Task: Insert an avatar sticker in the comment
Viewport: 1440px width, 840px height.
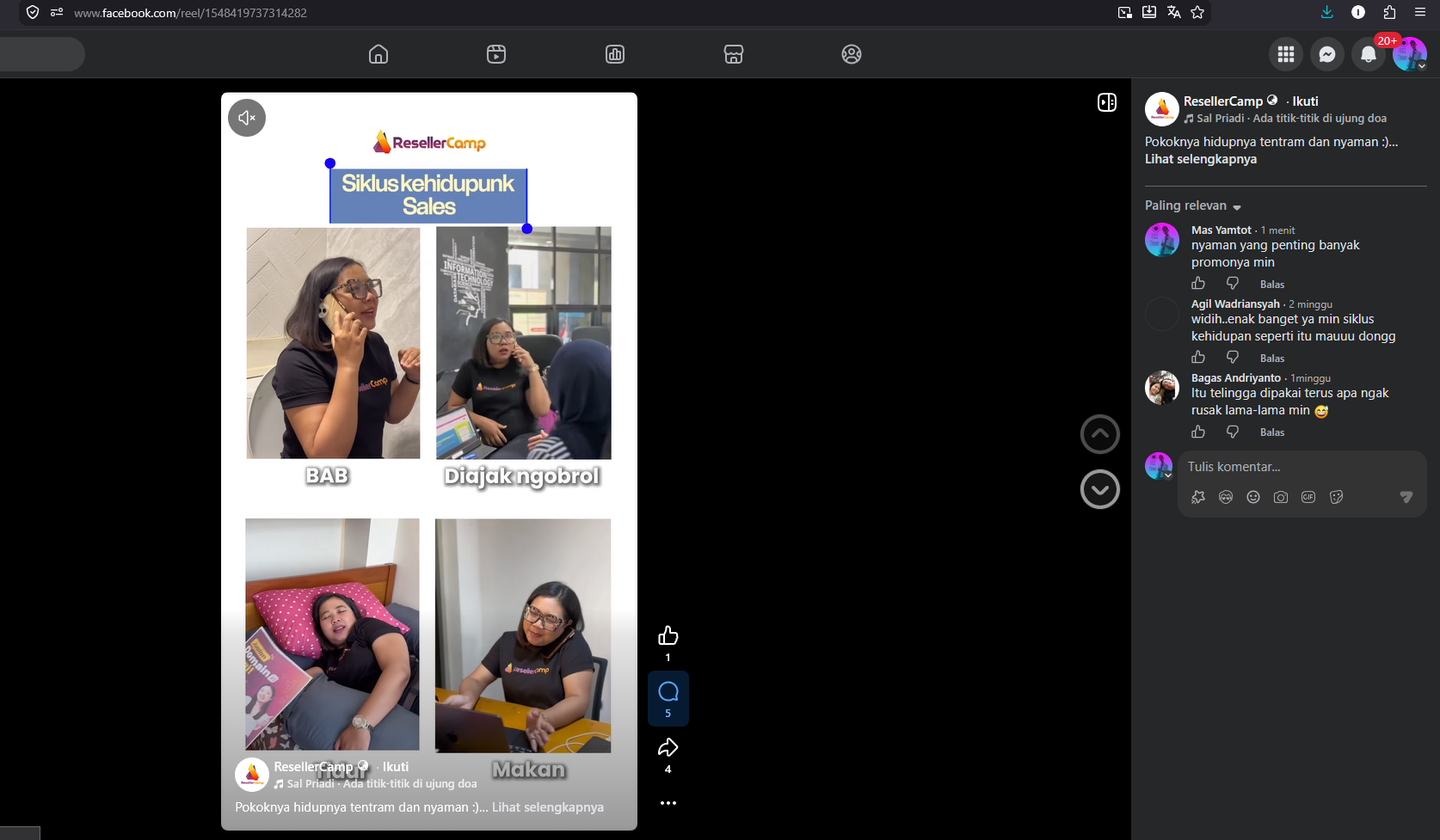Action: 1226,497
